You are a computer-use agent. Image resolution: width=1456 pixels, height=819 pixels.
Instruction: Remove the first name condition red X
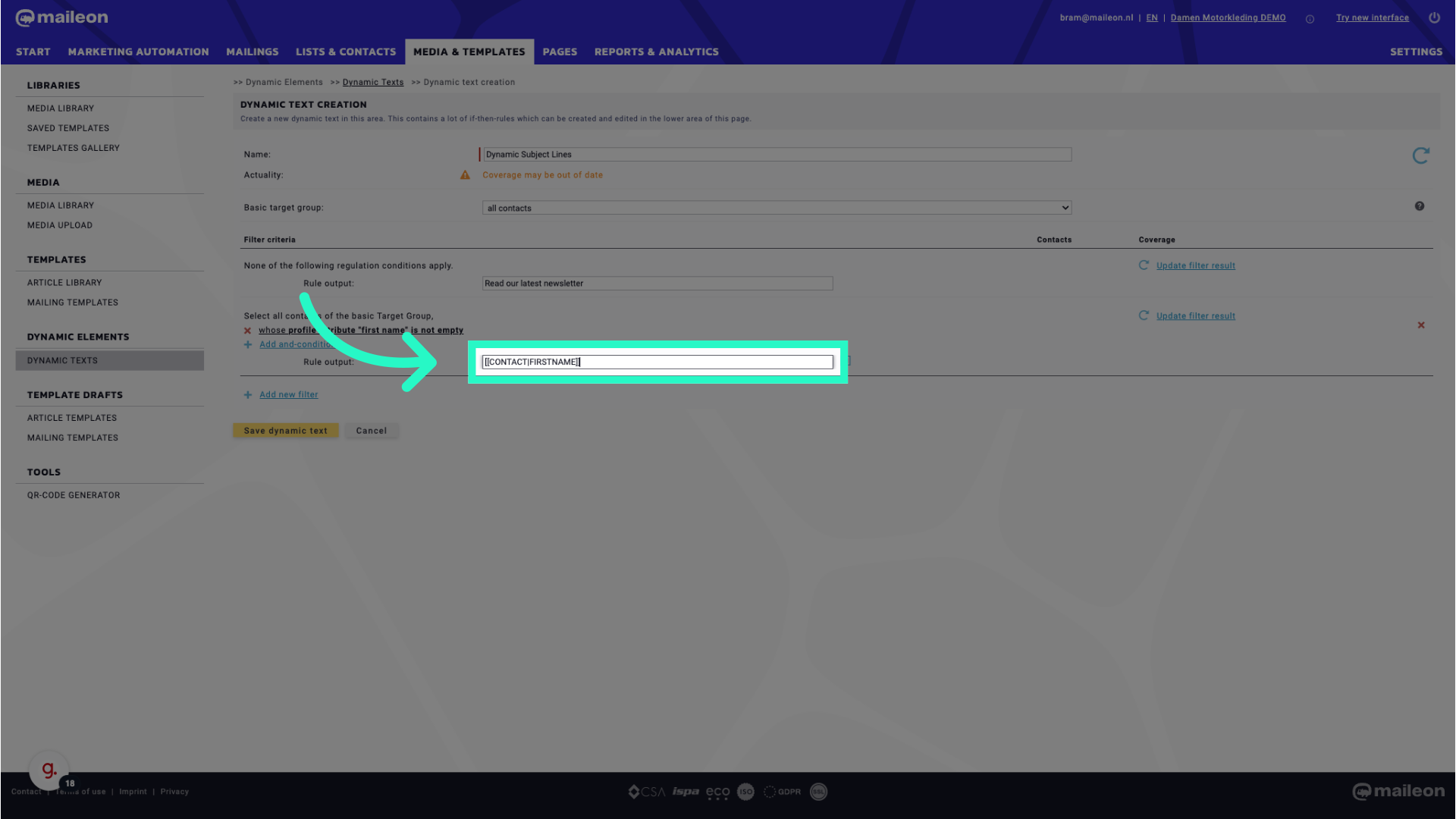tap(247, 331)
